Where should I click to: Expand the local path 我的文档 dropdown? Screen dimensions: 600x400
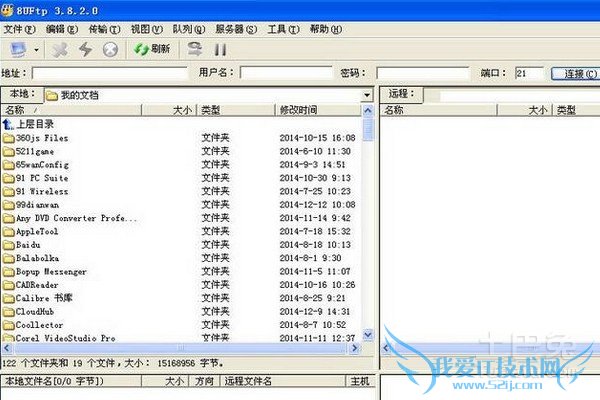tap(367, 95)
